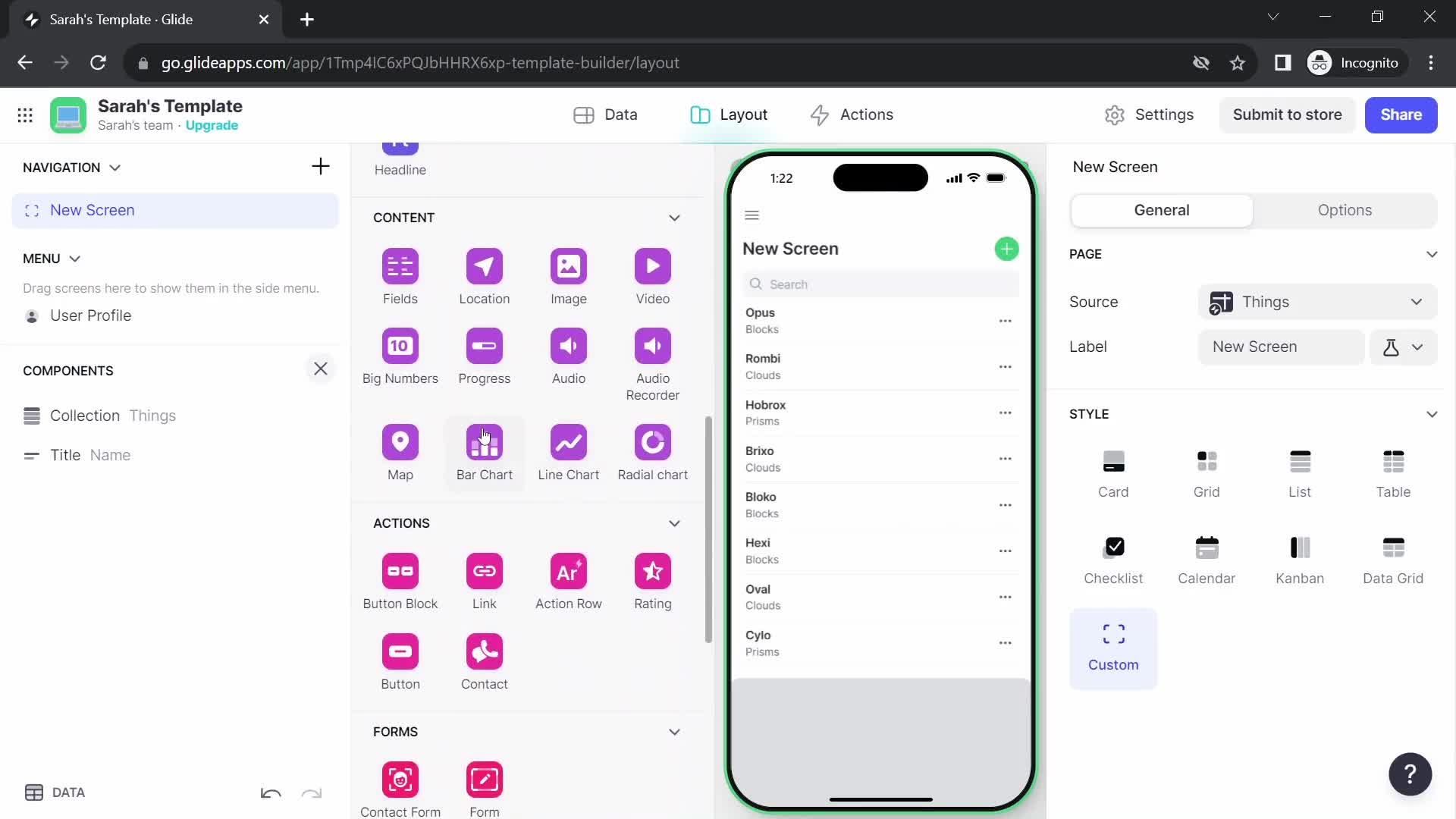Switch to the Options tab in New Screen
This screenshot has width=1456, height=819.
[x=1345, y=209]
